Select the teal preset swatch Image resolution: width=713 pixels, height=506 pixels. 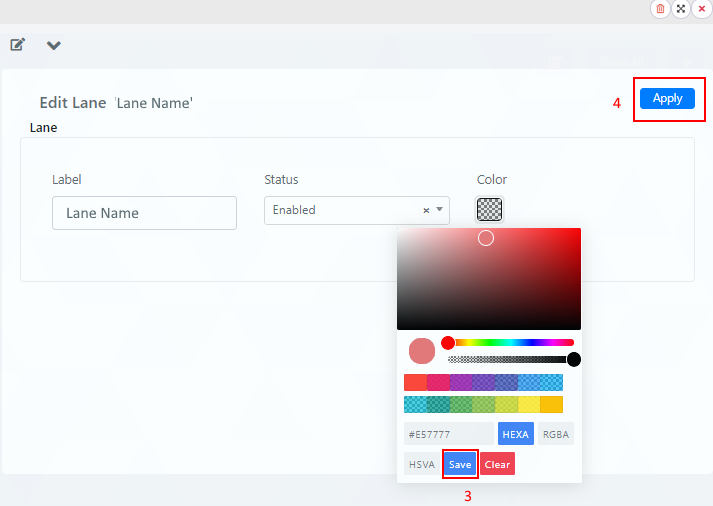pos(438,404)
